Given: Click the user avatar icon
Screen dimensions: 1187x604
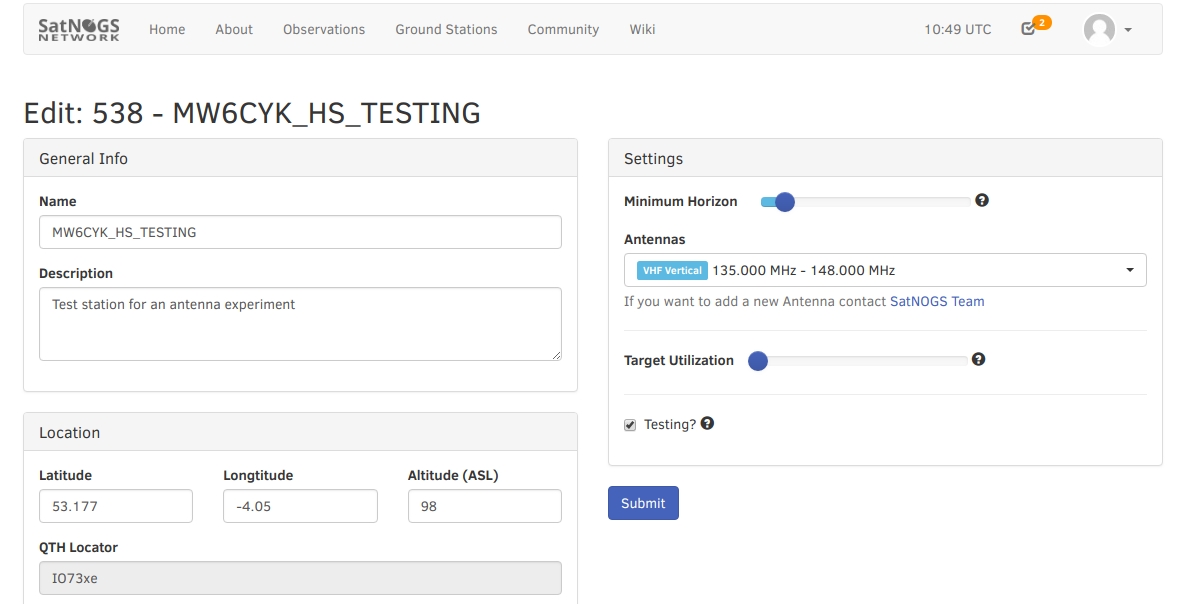Looking at the screenshot, I should [x=1099, y=29].
